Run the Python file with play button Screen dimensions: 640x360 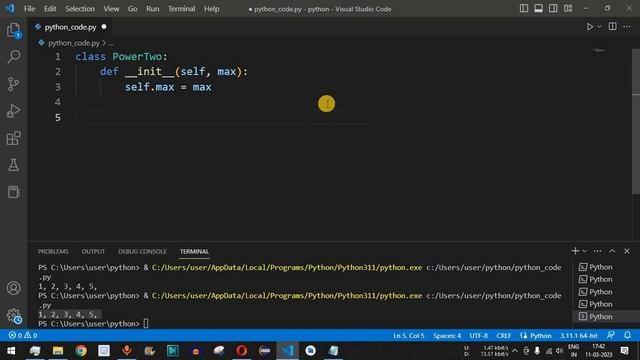[589, 27]
